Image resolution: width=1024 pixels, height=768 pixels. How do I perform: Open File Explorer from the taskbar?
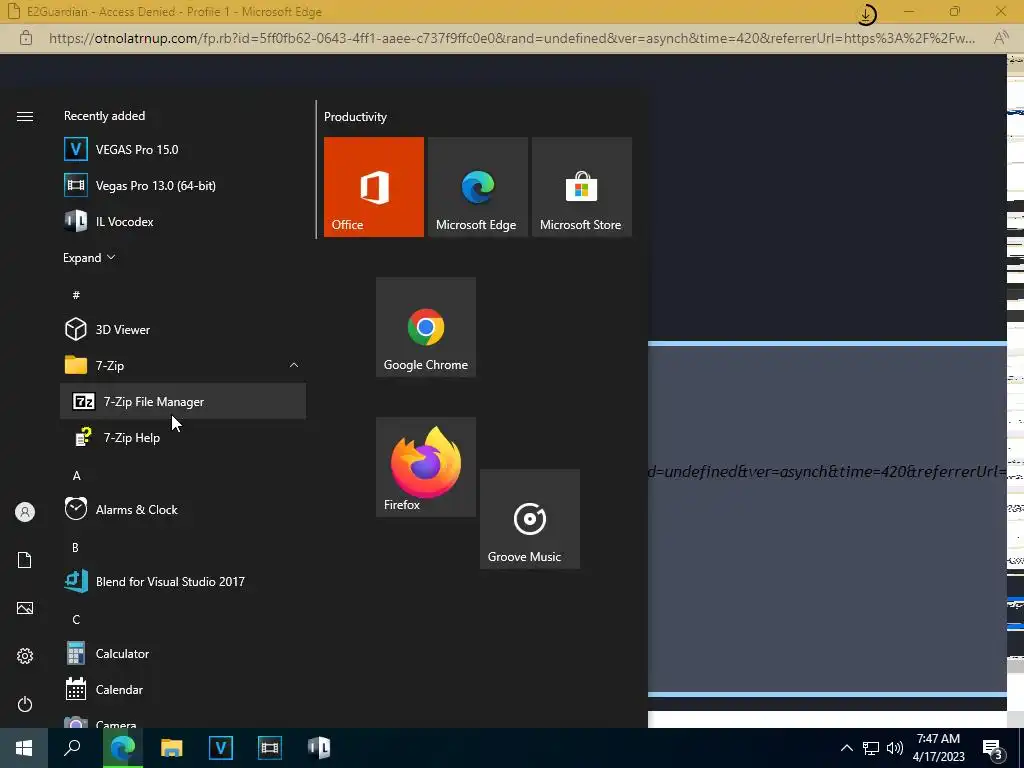(171, 748)
